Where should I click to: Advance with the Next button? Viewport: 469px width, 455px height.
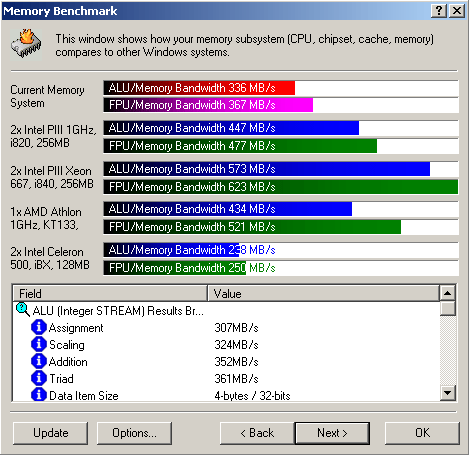point(332,433)
